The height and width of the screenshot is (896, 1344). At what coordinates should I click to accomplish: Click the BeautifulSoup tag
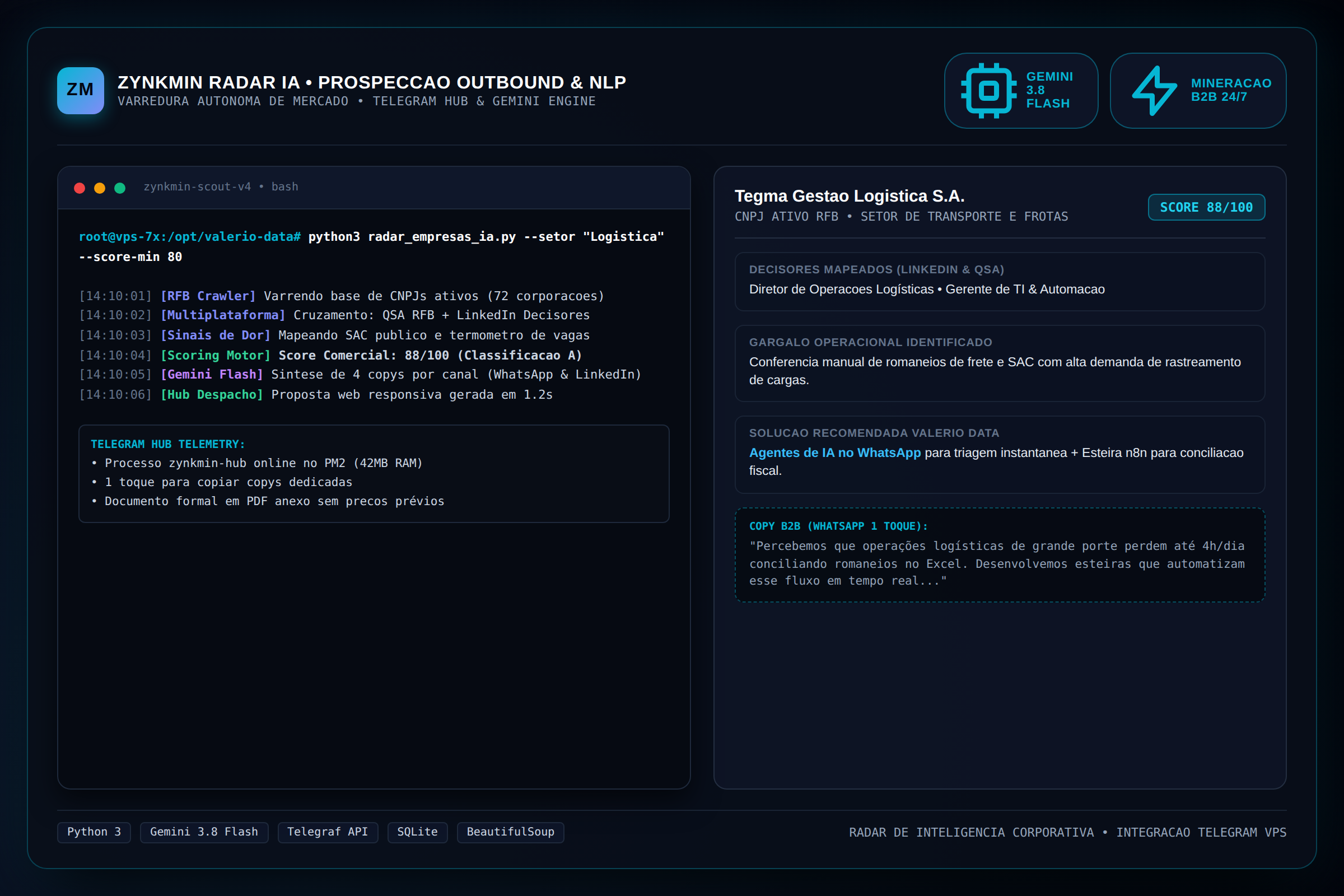[x=510, y=832]
